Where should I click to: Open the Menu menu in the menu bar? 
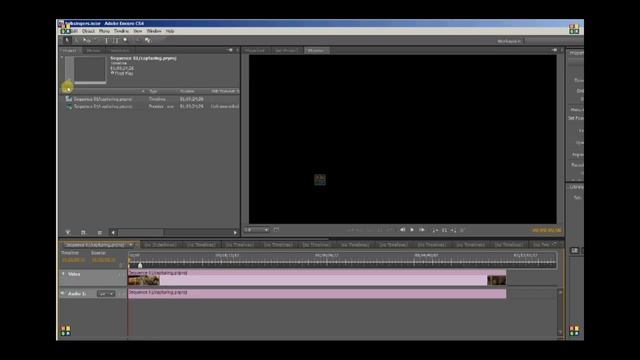coord(104,31)
